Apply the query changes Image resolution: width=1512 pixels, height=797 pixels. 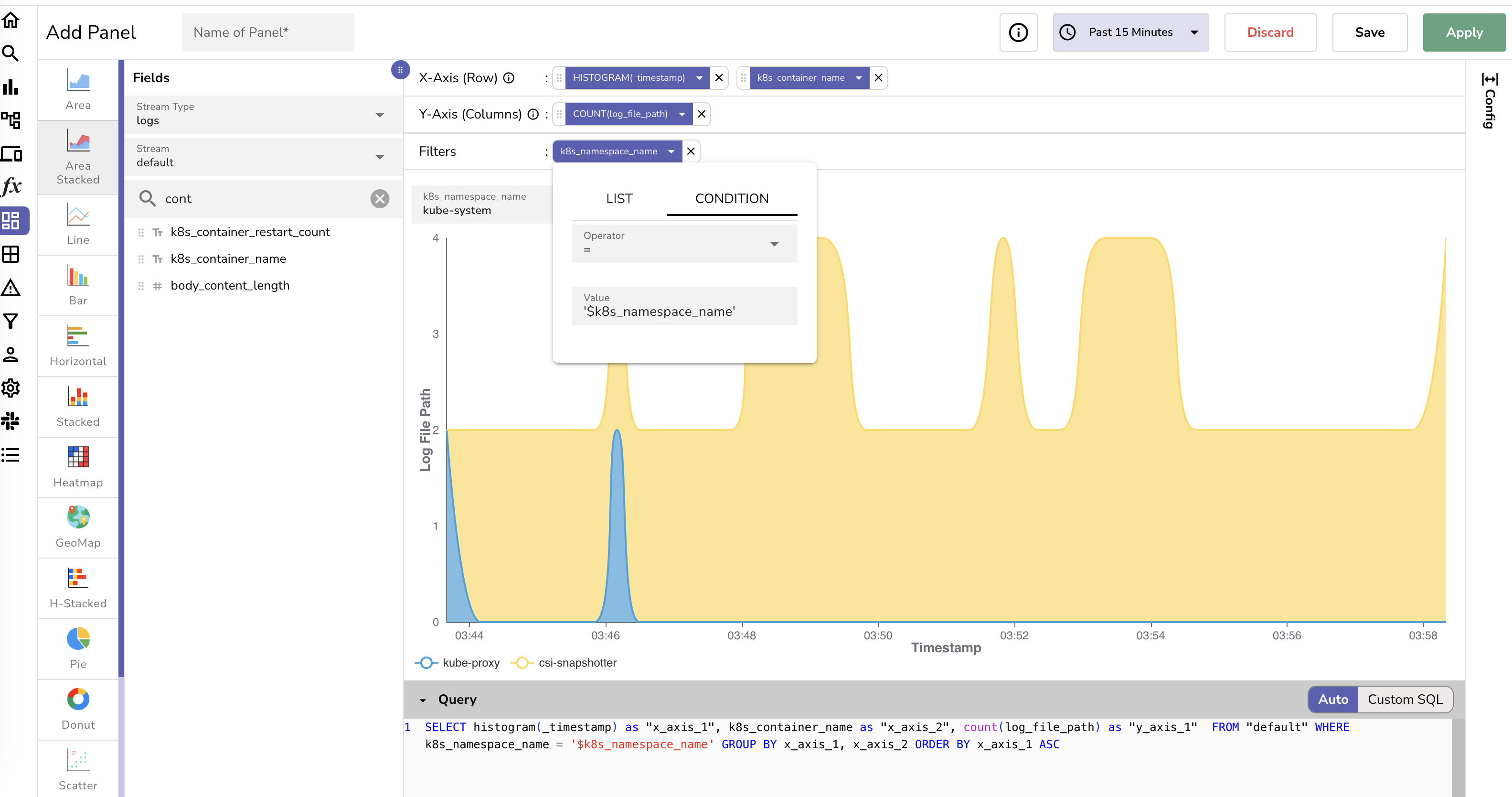tap(1464, 32)
